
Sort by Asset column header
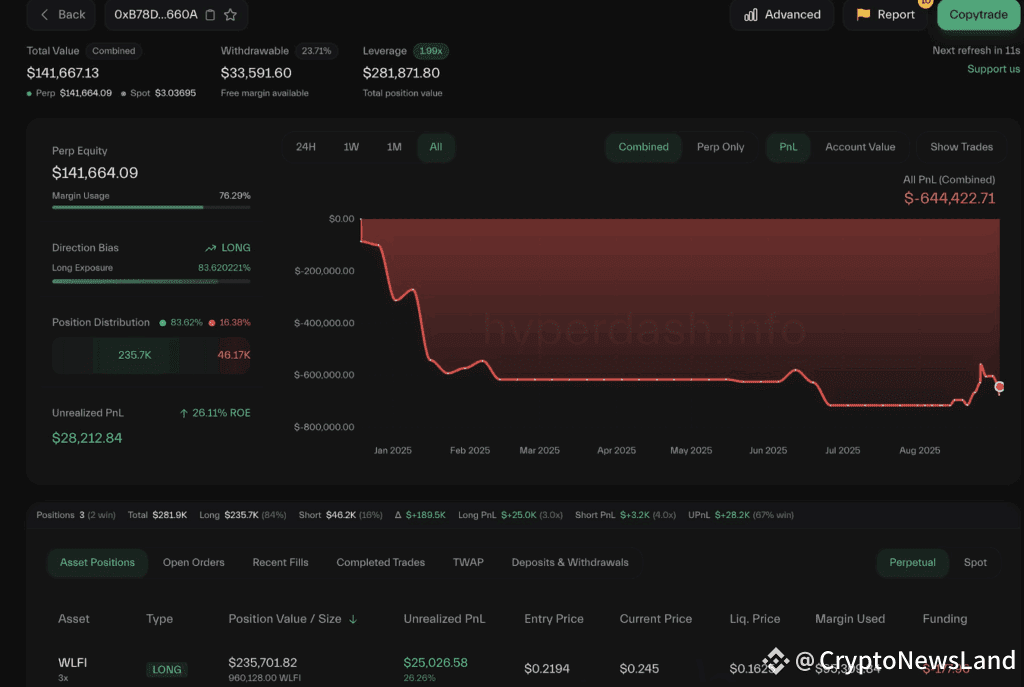coord(74,619)
